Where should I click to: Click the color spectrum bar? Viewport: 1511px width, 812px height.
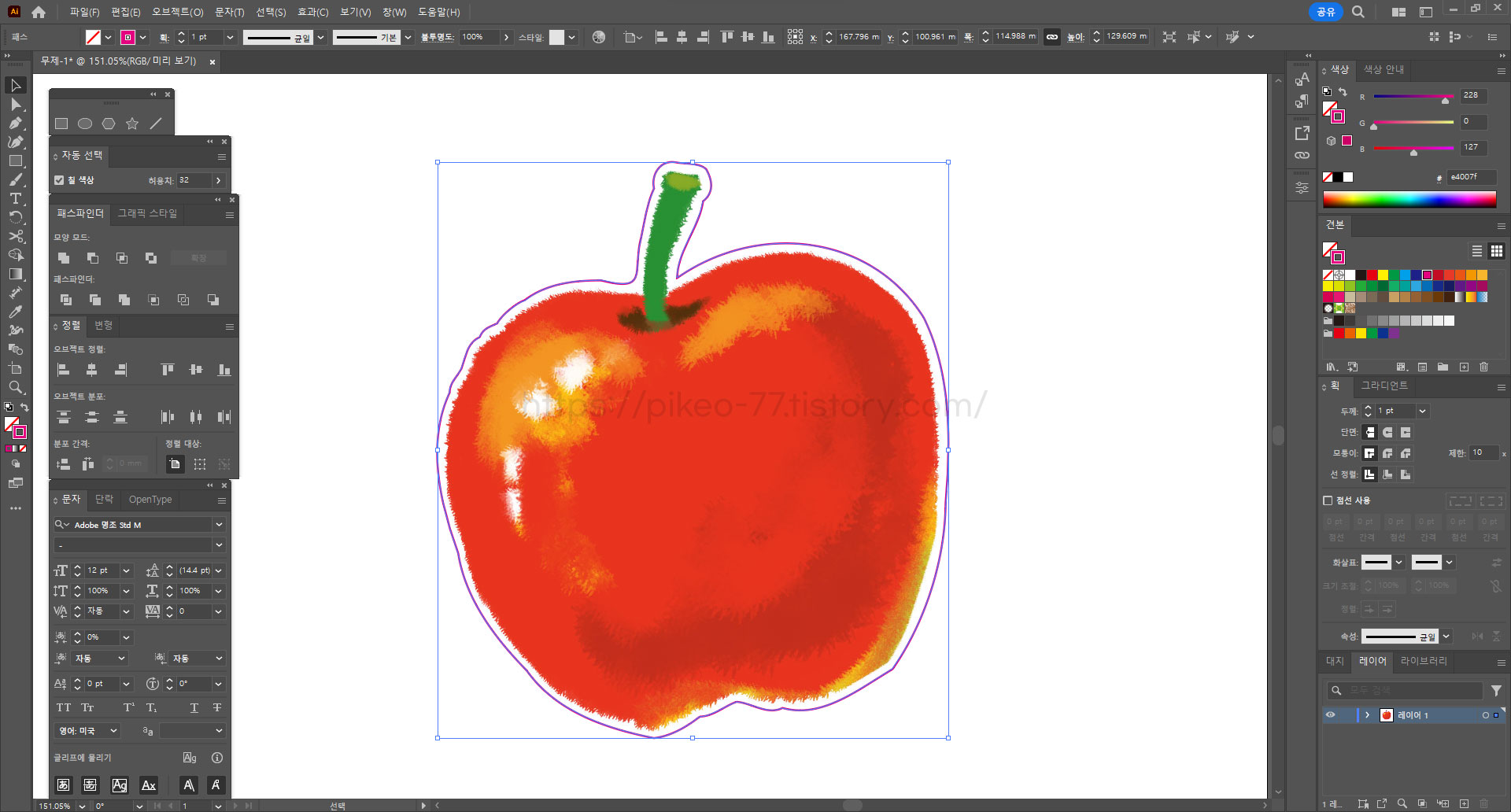pyautogui.click(x=1409, y=199)
